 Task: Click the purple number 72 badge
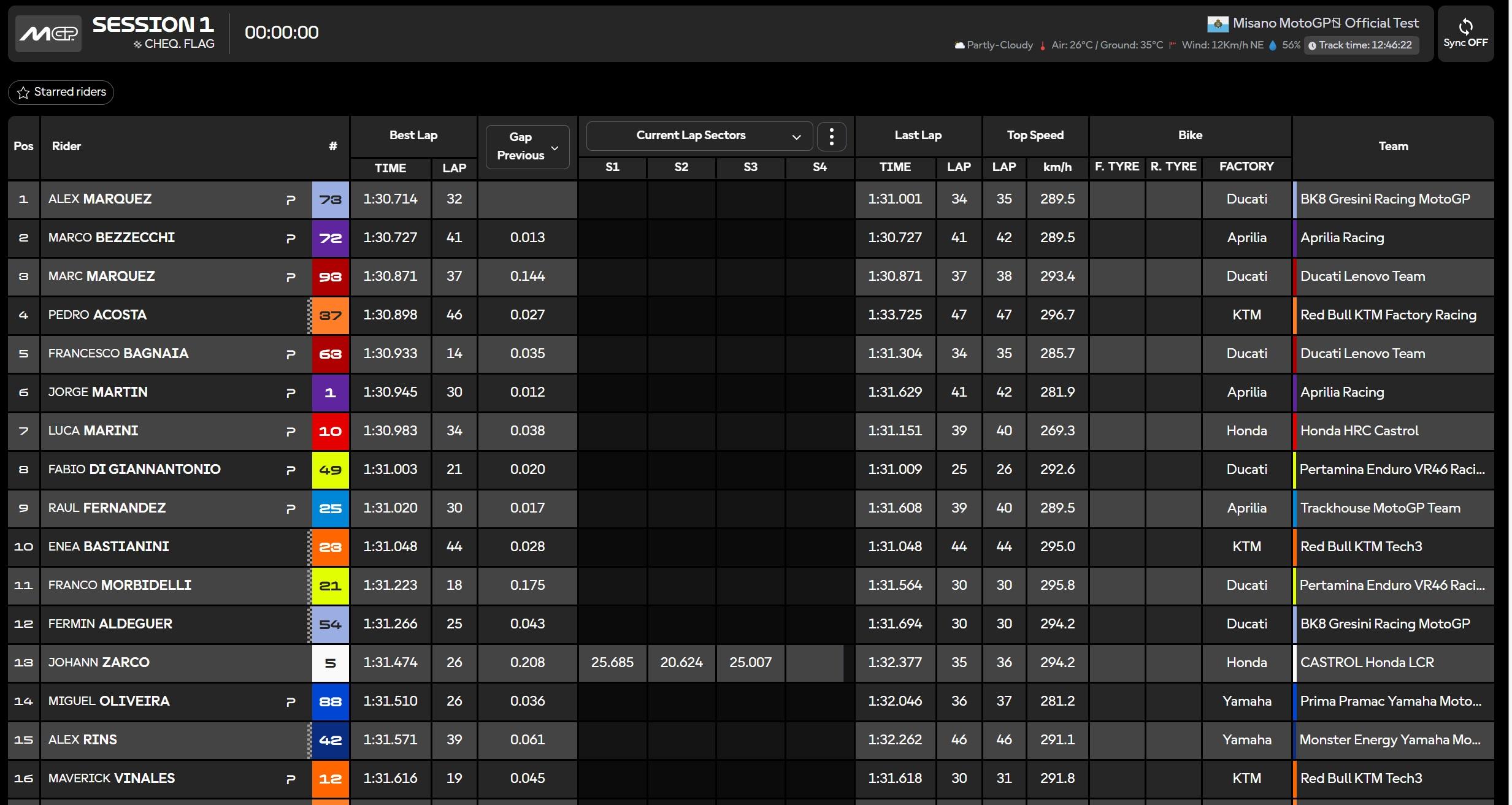click(331, 238)
